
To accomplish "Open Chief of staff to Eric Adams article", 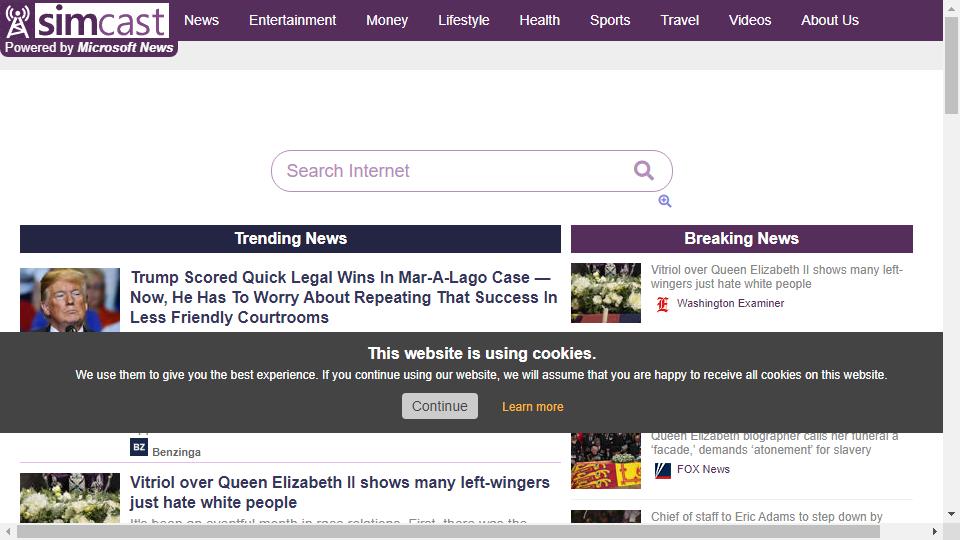I will click(767, 517).
